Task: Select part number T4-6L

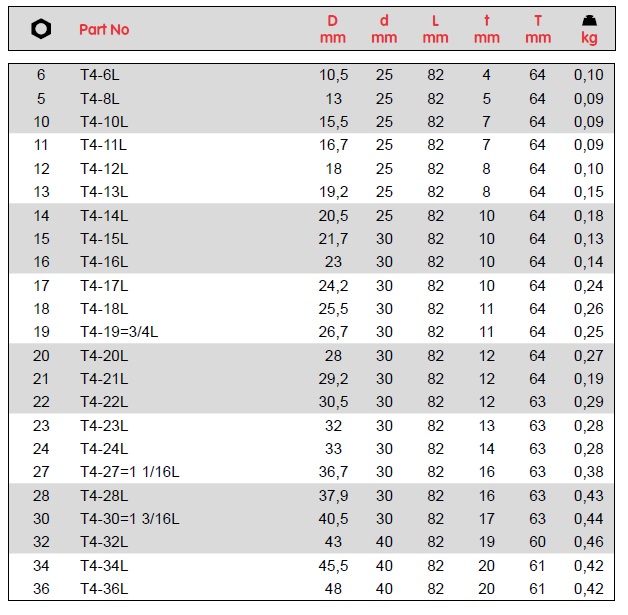Action: click(100, 75)
